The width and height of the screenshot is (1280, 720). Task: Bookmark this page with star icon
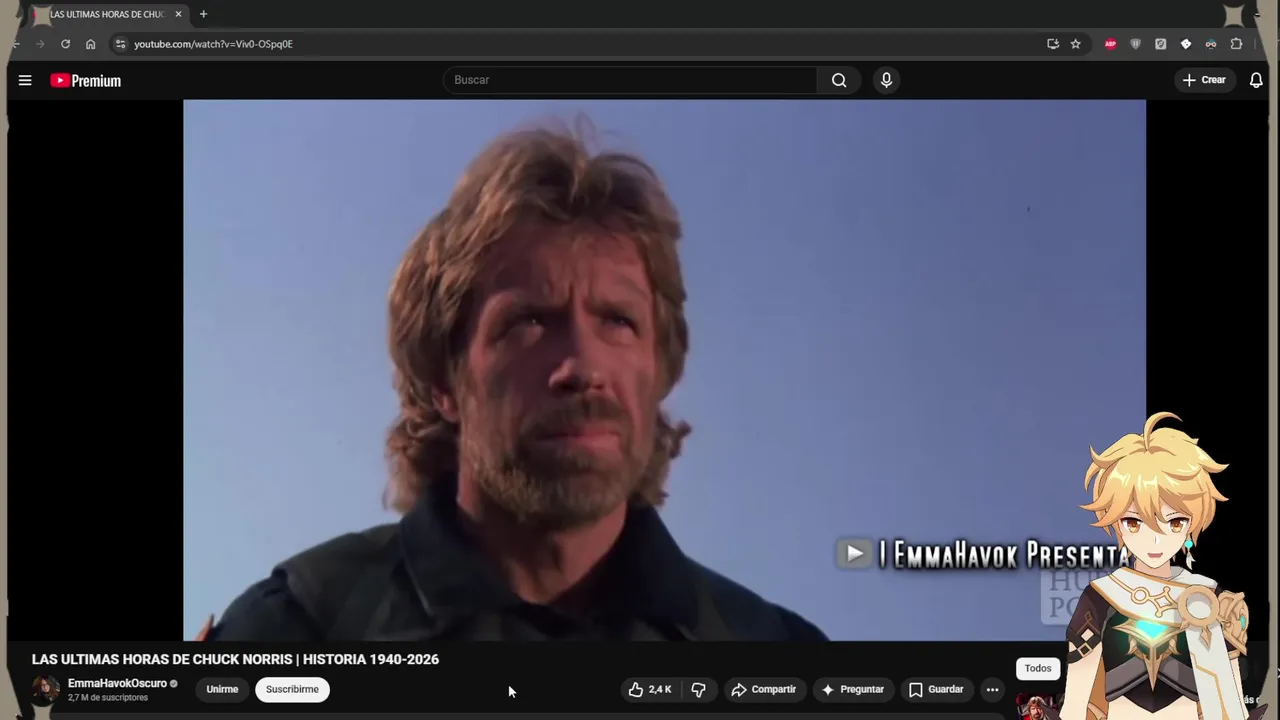coord(1076,44)
